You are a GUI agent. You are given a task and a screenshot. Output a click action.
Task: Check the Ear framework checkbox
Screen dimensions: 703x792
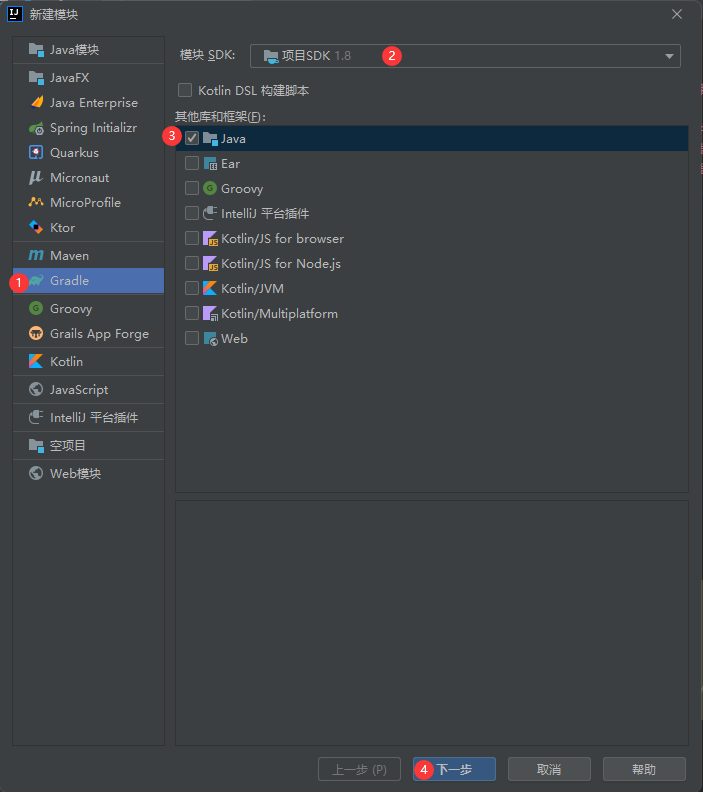(192, 163)
